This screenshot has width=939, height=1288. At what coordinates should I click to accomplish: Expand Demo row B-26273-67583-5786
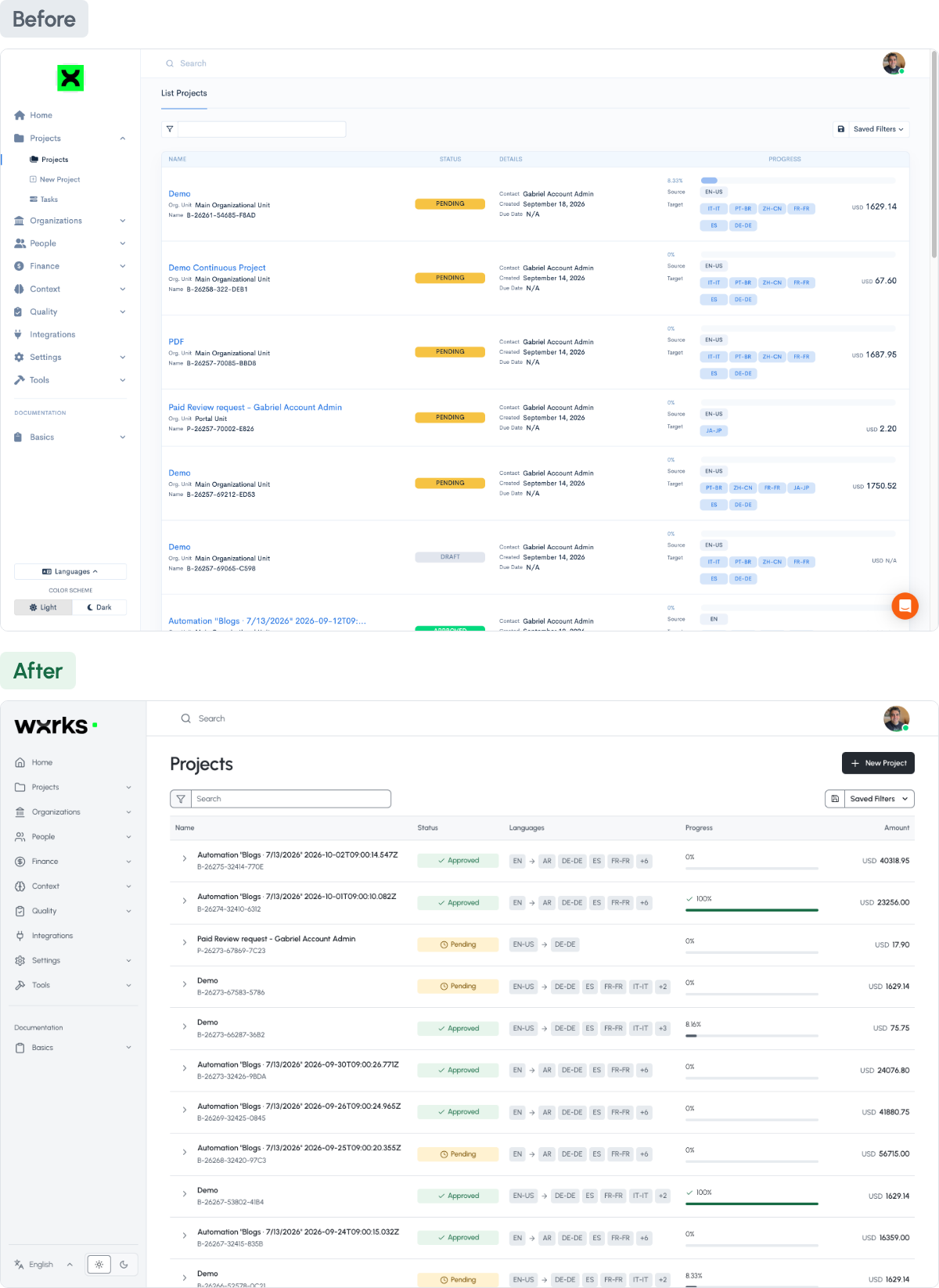(185, 984)
